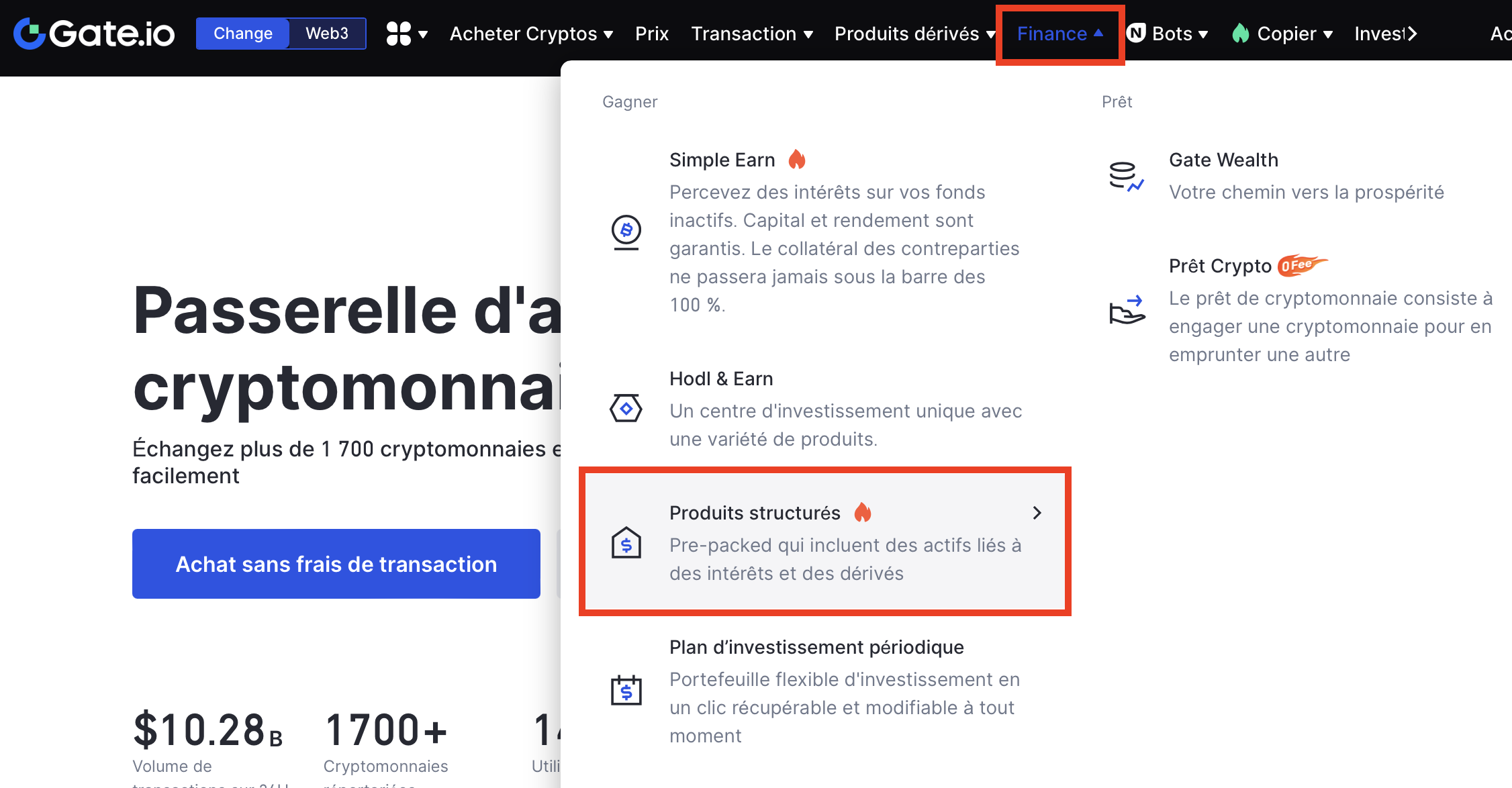1512x788 pixels.
Task: Switch to Change mode
Action: (243, 34)
